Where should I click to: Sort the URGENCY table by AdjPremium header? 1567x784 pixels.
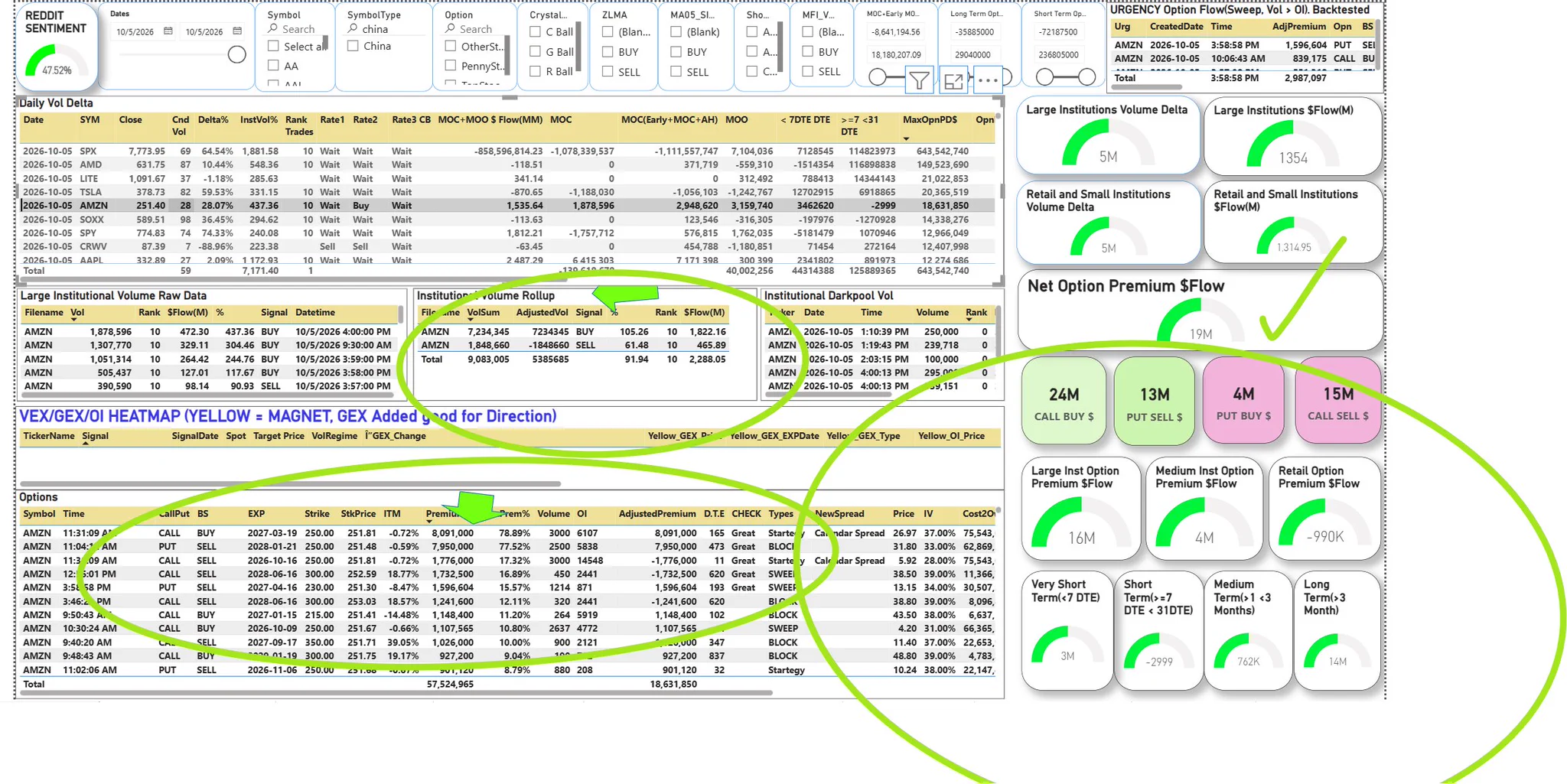click(1299, 27)
